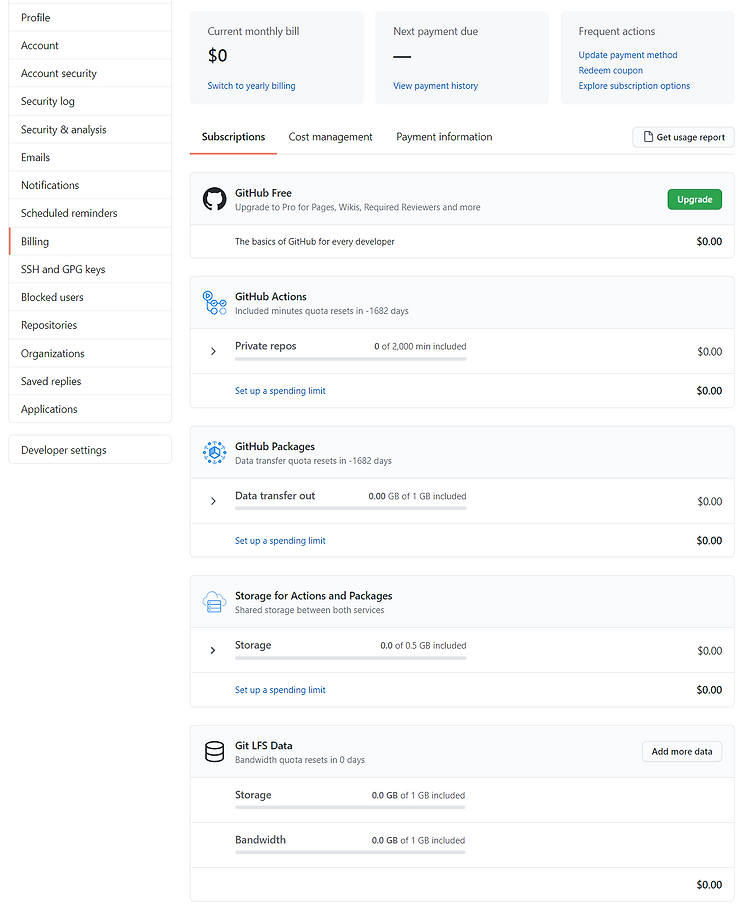Upgrade the GitHub Free plan
Viewport: 750px width, 911px height.
click(x=695, y=199)
